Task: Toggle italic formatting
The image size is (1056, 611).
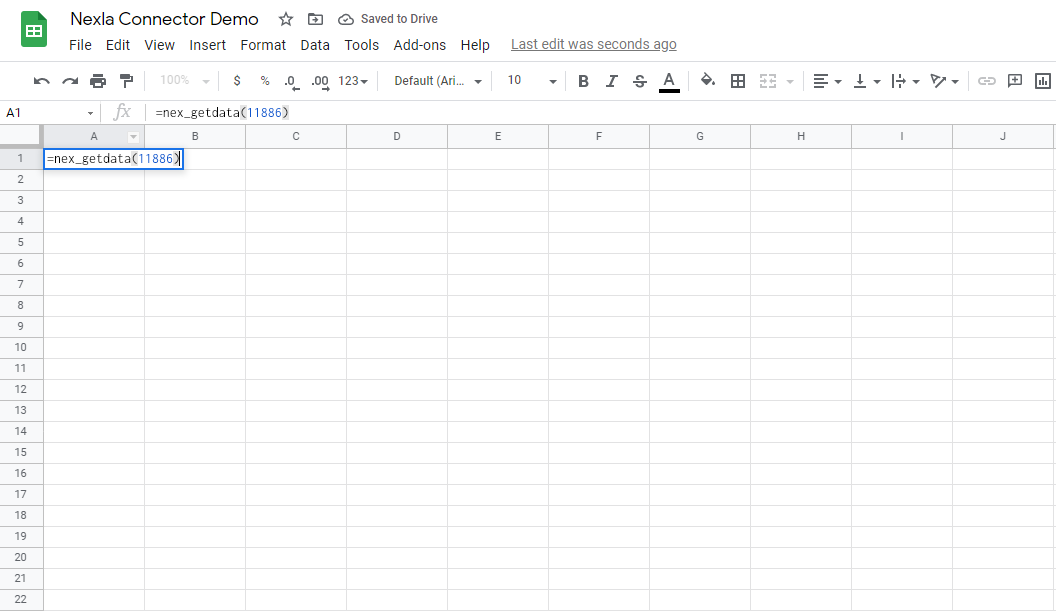Action: (612, 81)
